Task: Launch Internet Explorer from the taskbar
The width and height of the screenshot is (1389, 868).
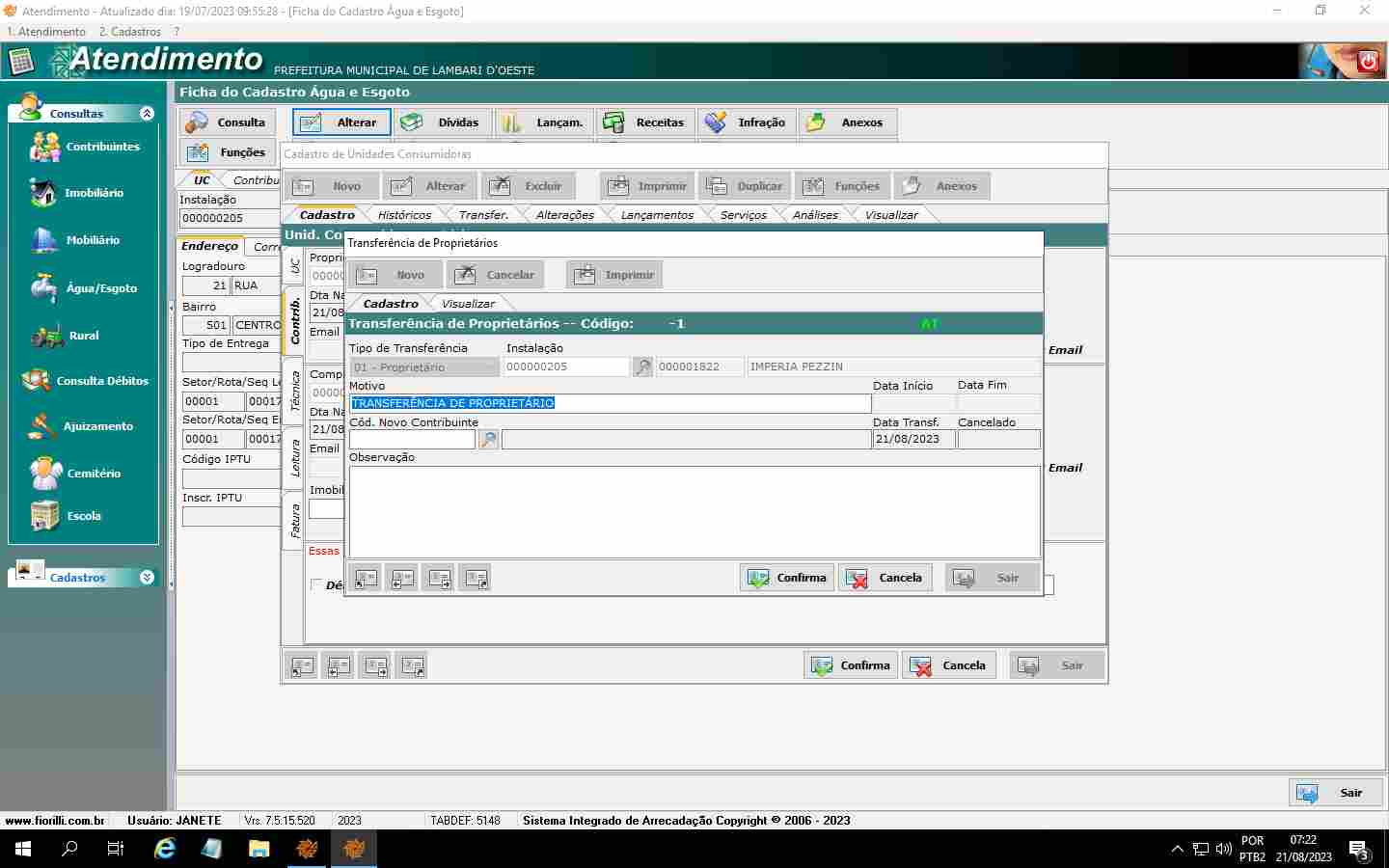Action: [165, 849]
